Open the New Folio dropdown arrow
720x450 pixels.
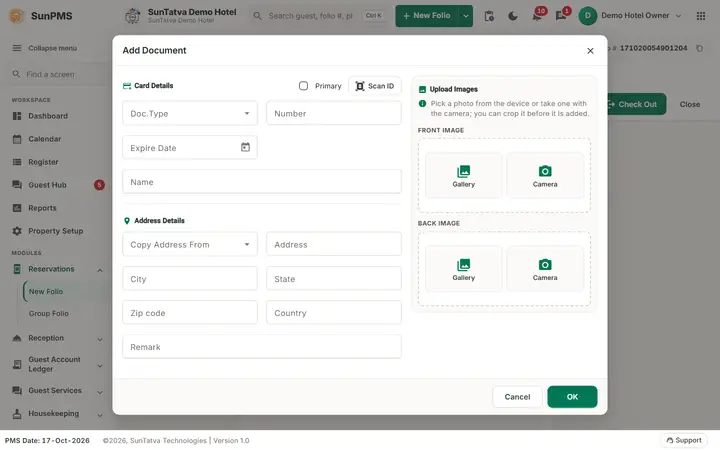coord(466,16)
